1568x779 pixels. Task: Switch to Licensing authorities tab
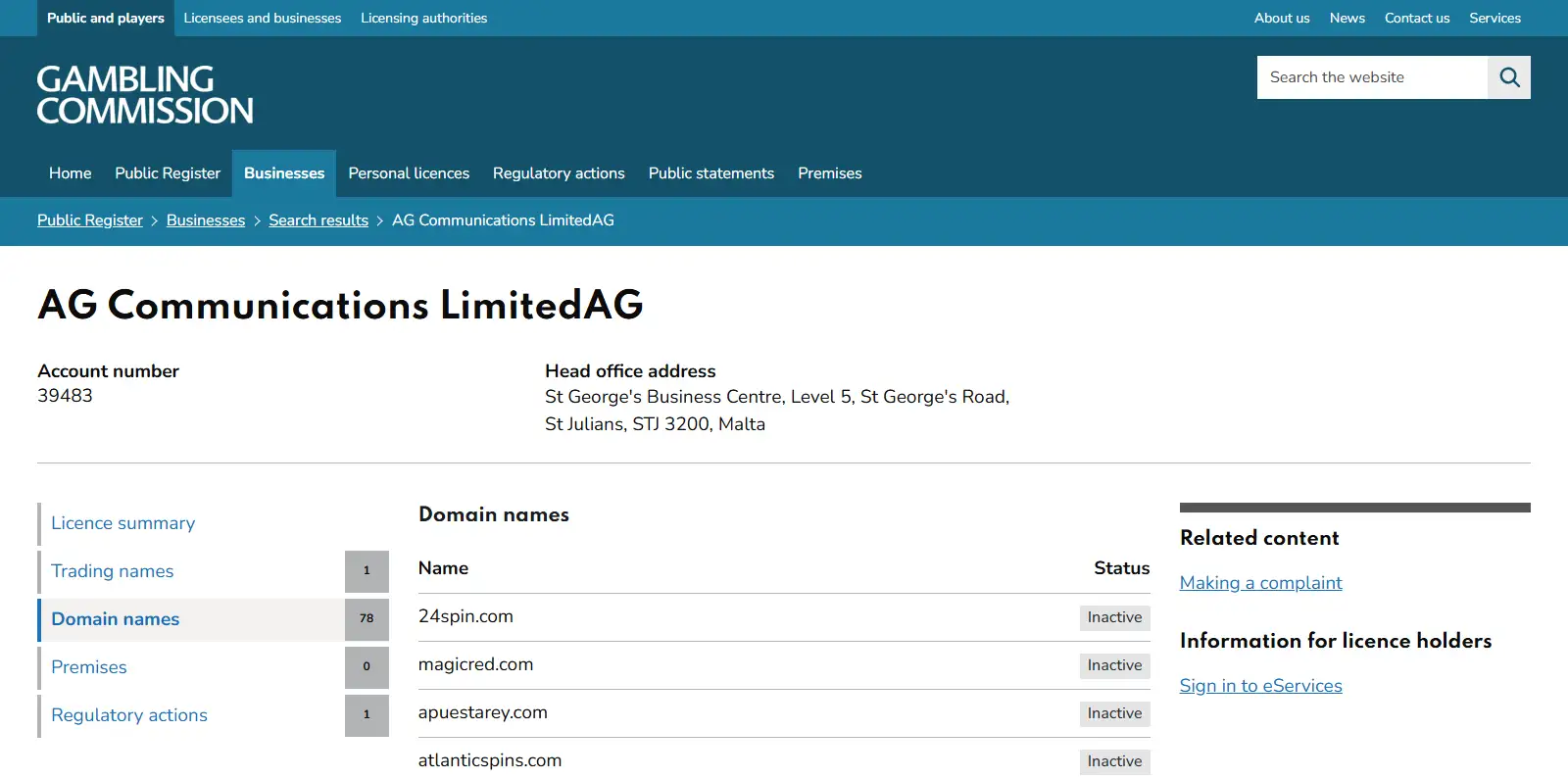tap(423, 19)
